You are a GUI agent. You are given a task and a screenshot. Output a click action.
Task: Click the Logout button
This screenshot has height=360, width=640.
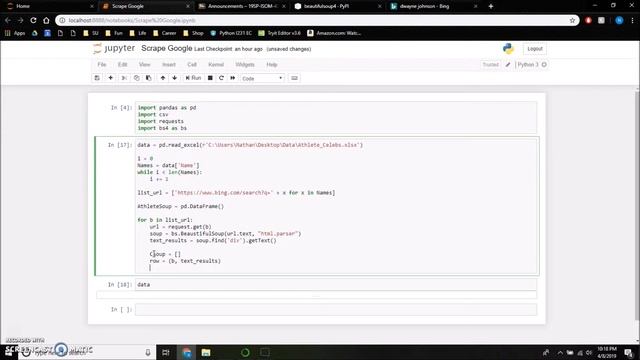(x=535, y=49)
